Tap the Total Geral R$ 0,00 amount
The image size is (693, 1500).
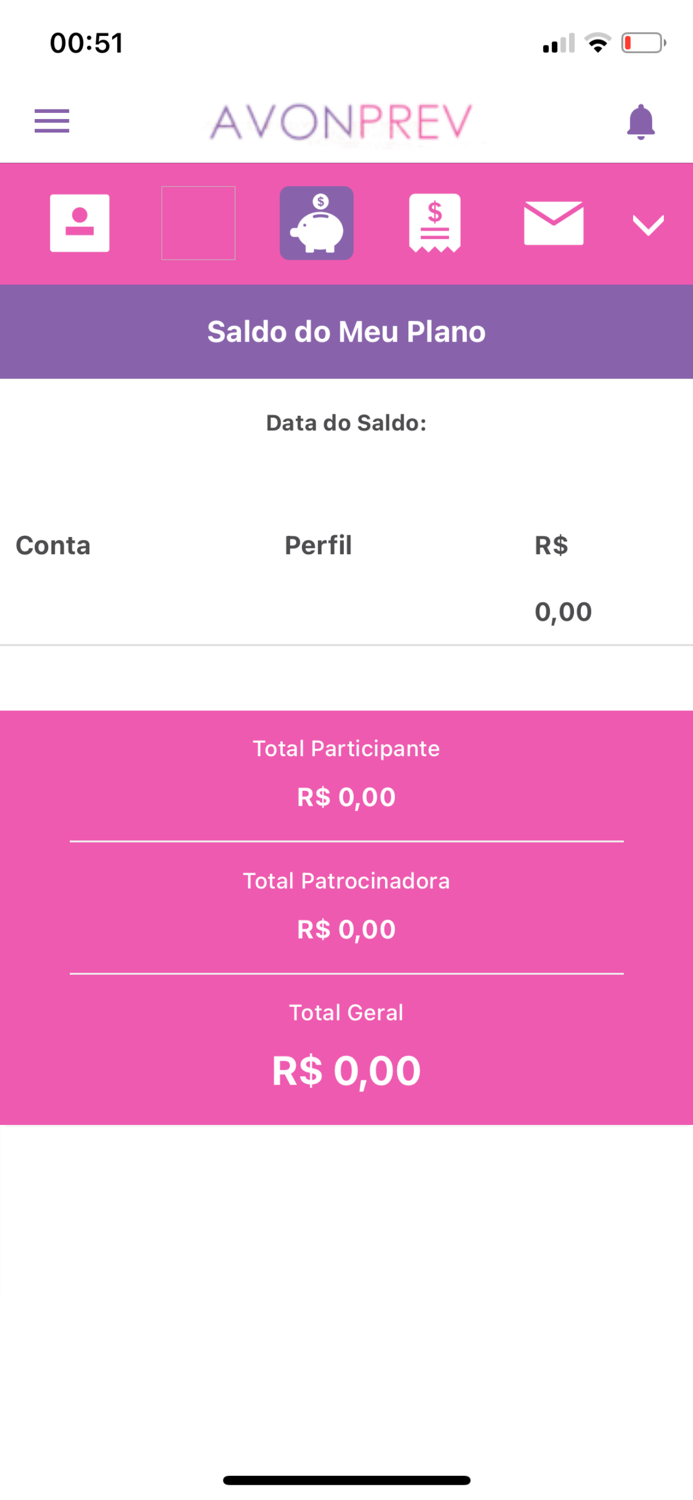(346, 1070)
